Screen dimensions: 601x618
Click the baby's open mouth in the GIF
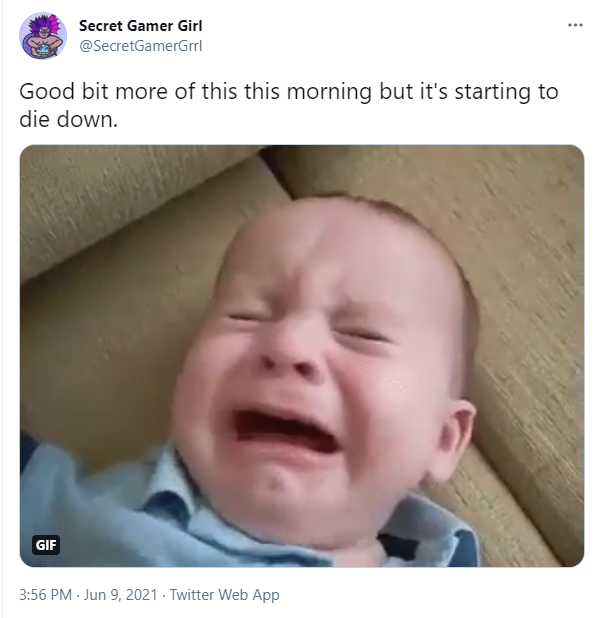pos(286,430)
